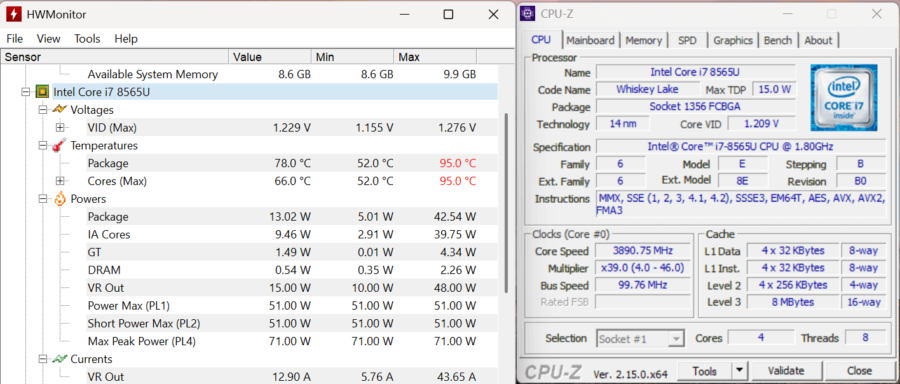Viewport: 900px width, 384px height.
Task: Collapse the Powers section
Action: [x=43, y=199]
